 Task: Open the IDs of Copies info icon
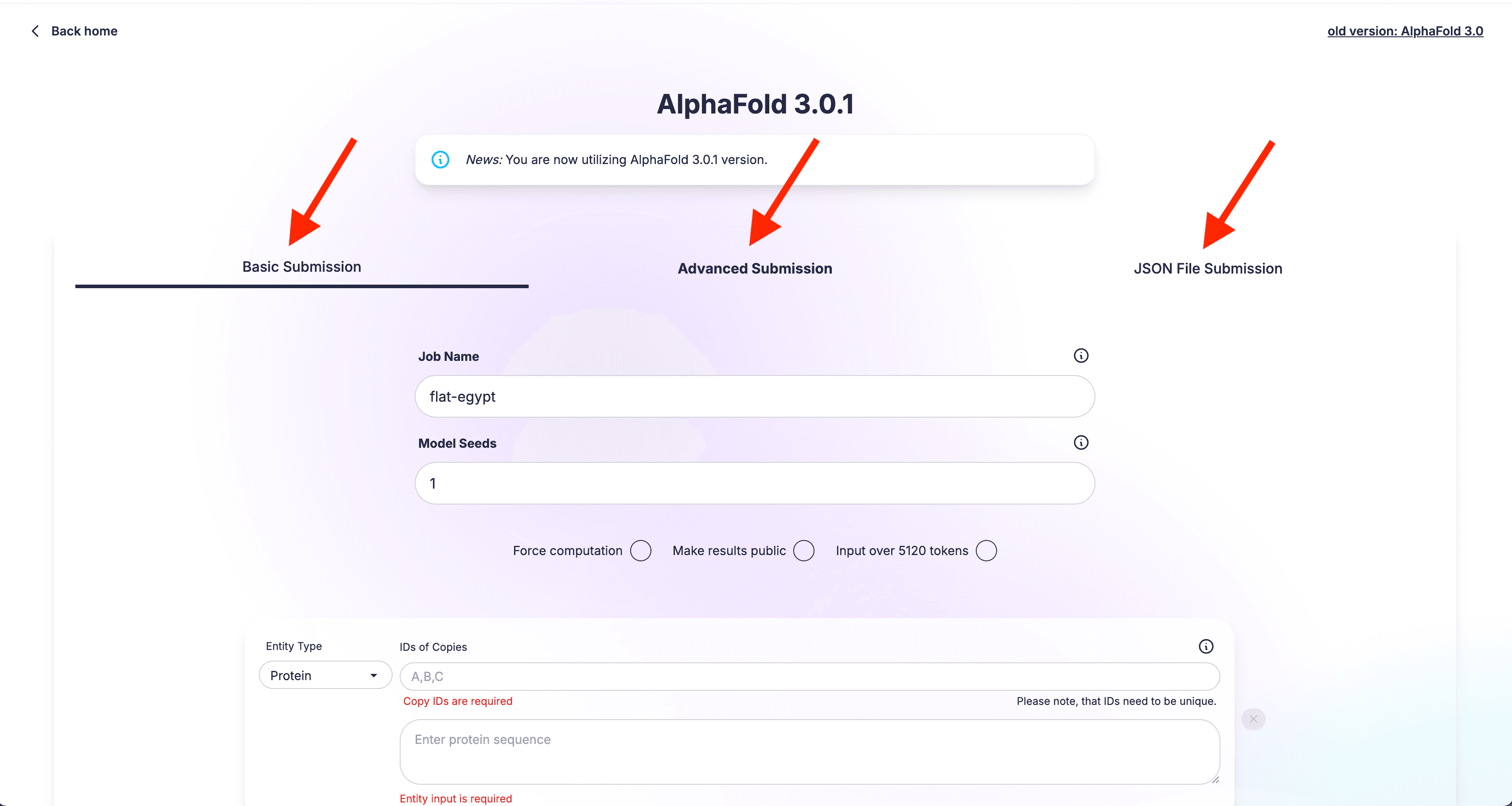click(x=1206, y=646)
